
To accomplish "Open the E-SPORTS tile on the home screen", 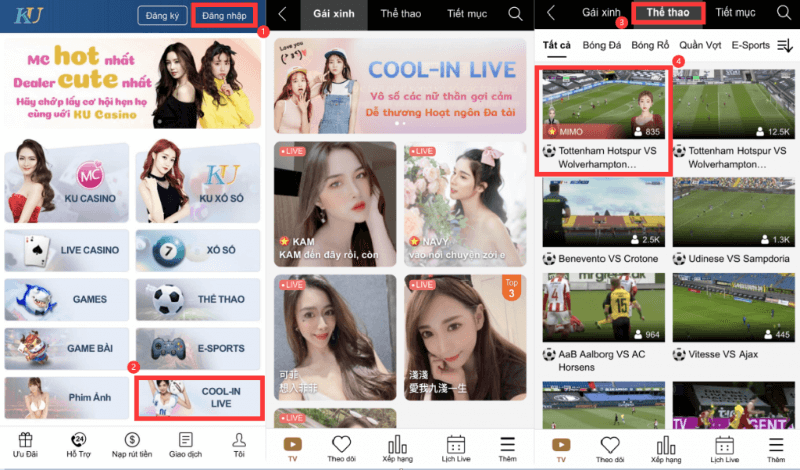I will [198, 348].
